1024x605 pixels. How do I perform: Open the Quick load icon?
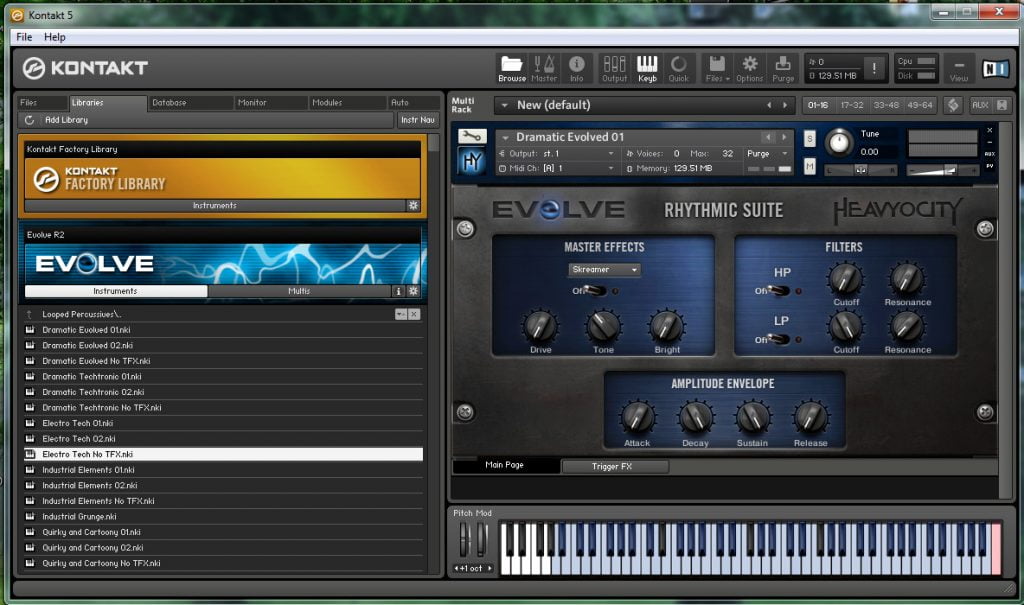click(x=679, y=68)
